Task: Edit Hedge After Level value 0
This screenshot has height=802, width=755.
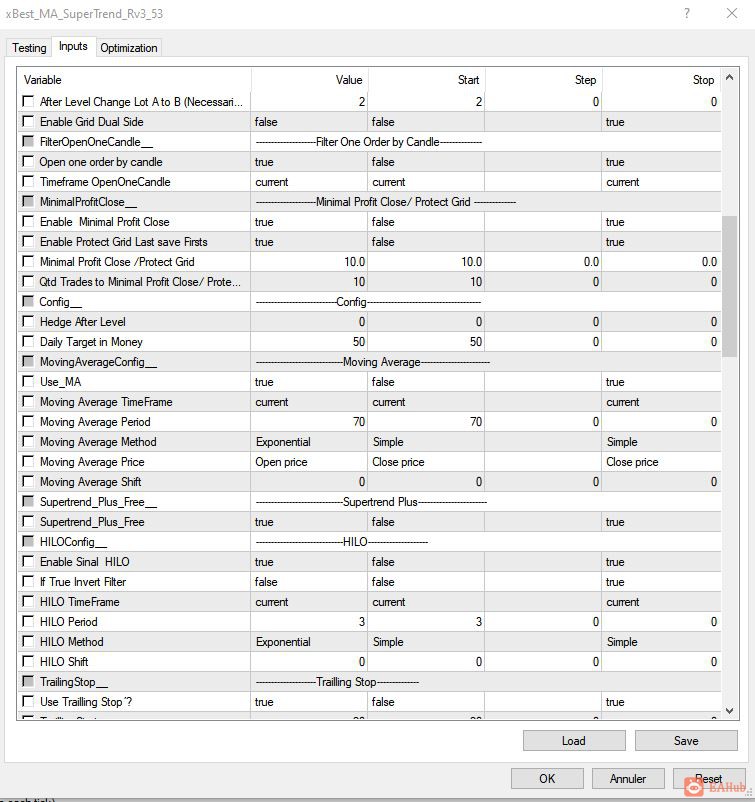Action: click(309, 322)
